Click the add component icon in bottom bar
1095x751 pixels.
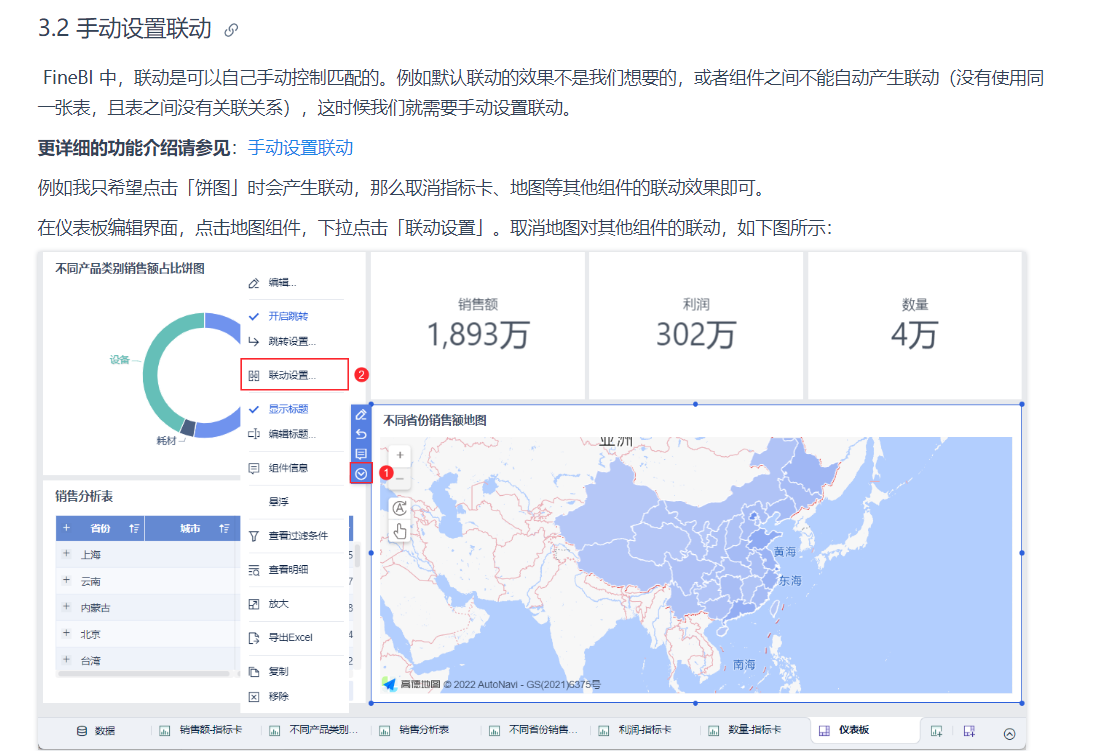pos(936,731)
